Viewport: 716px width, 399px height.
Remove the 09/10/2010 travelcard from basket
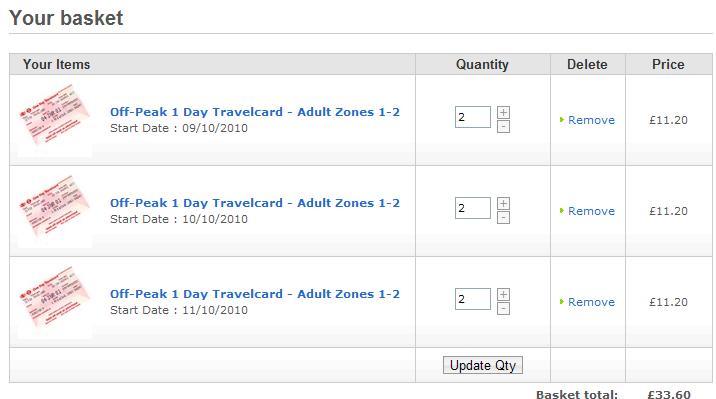point(591,120)
